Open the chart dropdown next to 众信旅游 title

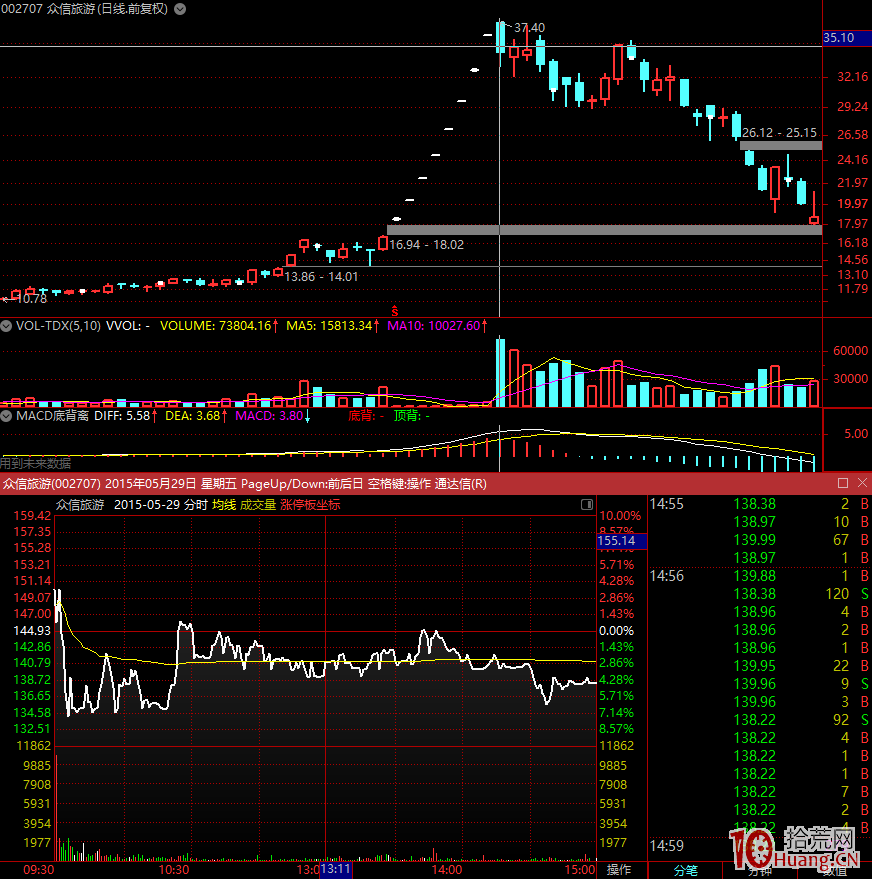coord(180,9)
